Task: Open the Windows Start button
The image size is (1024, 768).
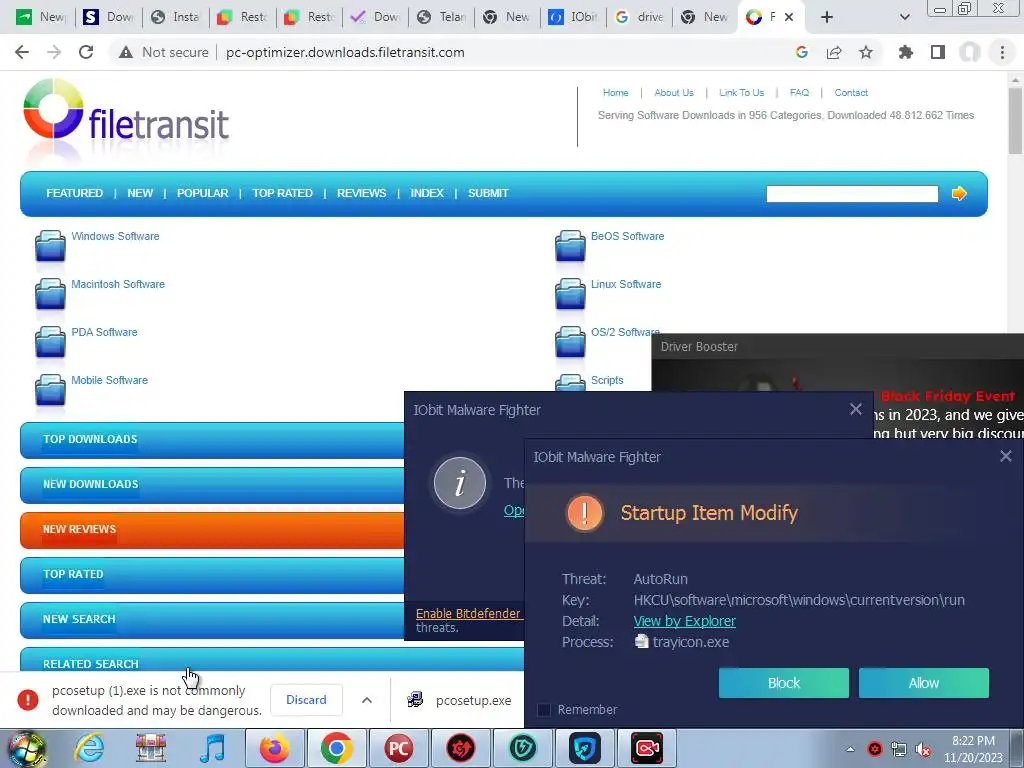Action: [x=26, y=748]
